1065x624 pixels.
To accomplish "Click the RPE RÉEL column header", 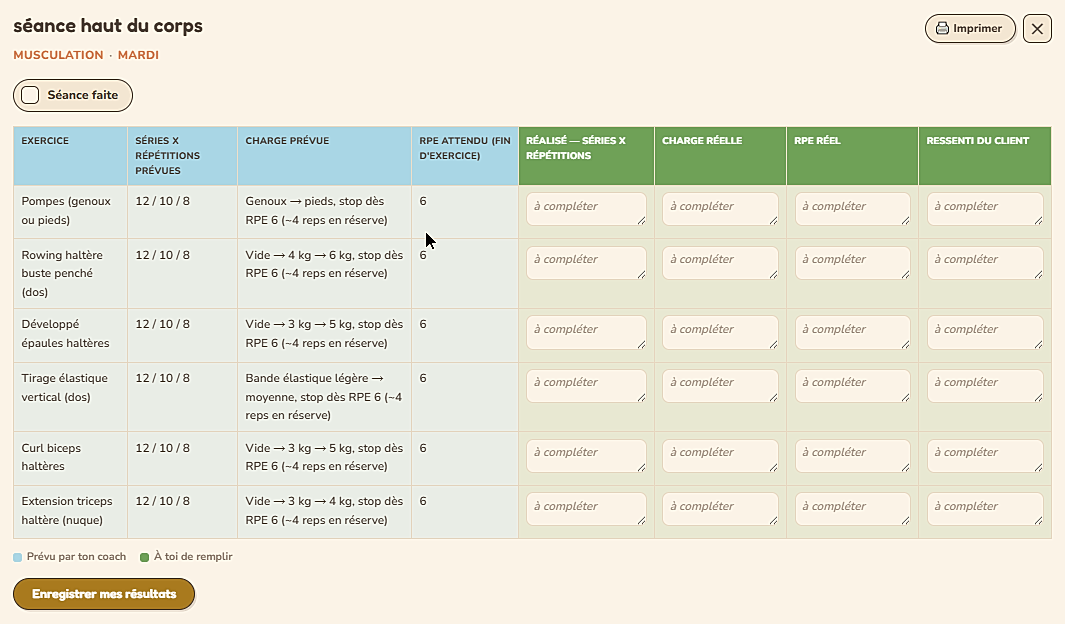I will [x=852, y=155].
